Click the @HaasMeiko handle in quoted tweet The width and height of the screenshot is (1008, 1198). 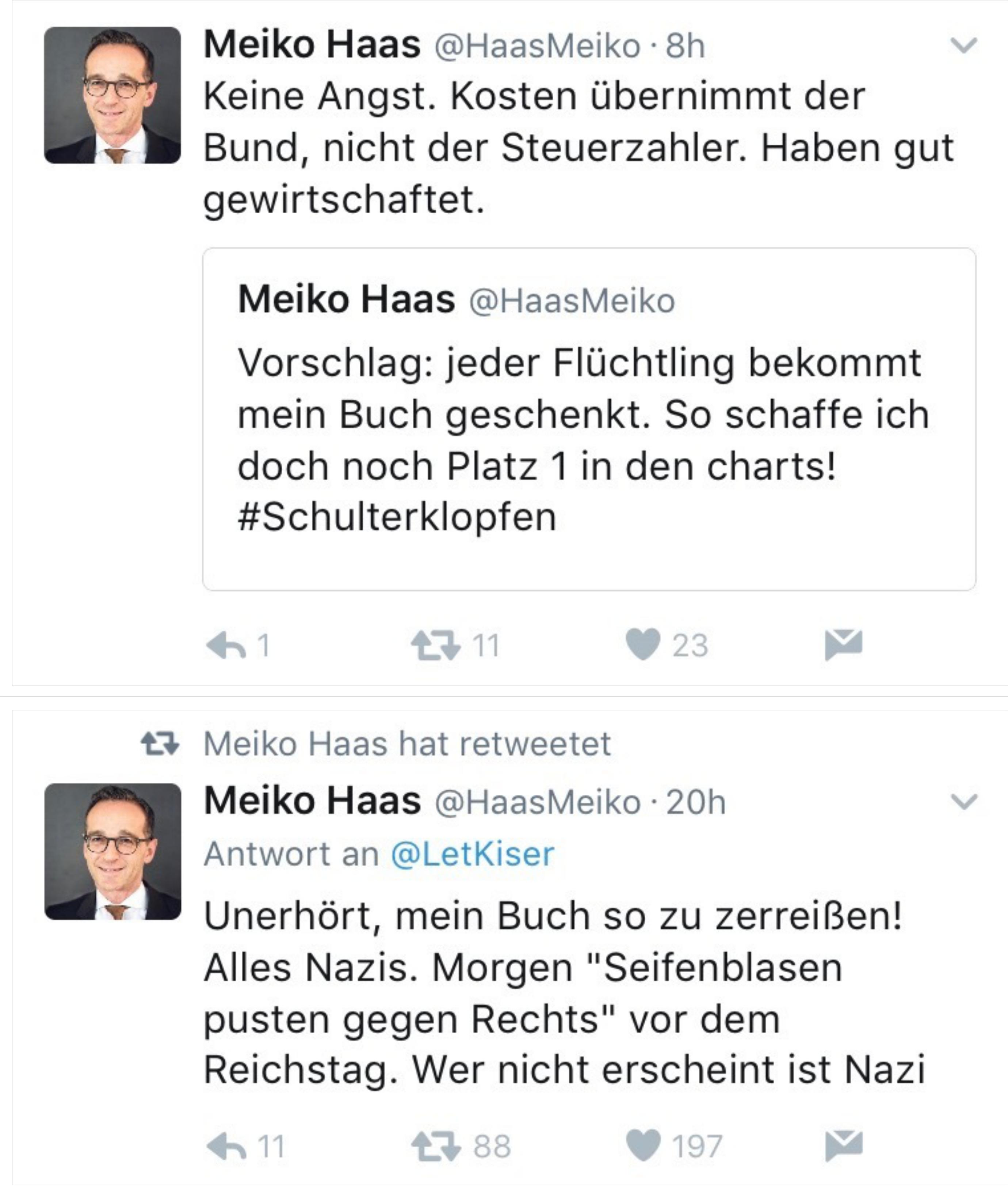click(x=572, y=301)
